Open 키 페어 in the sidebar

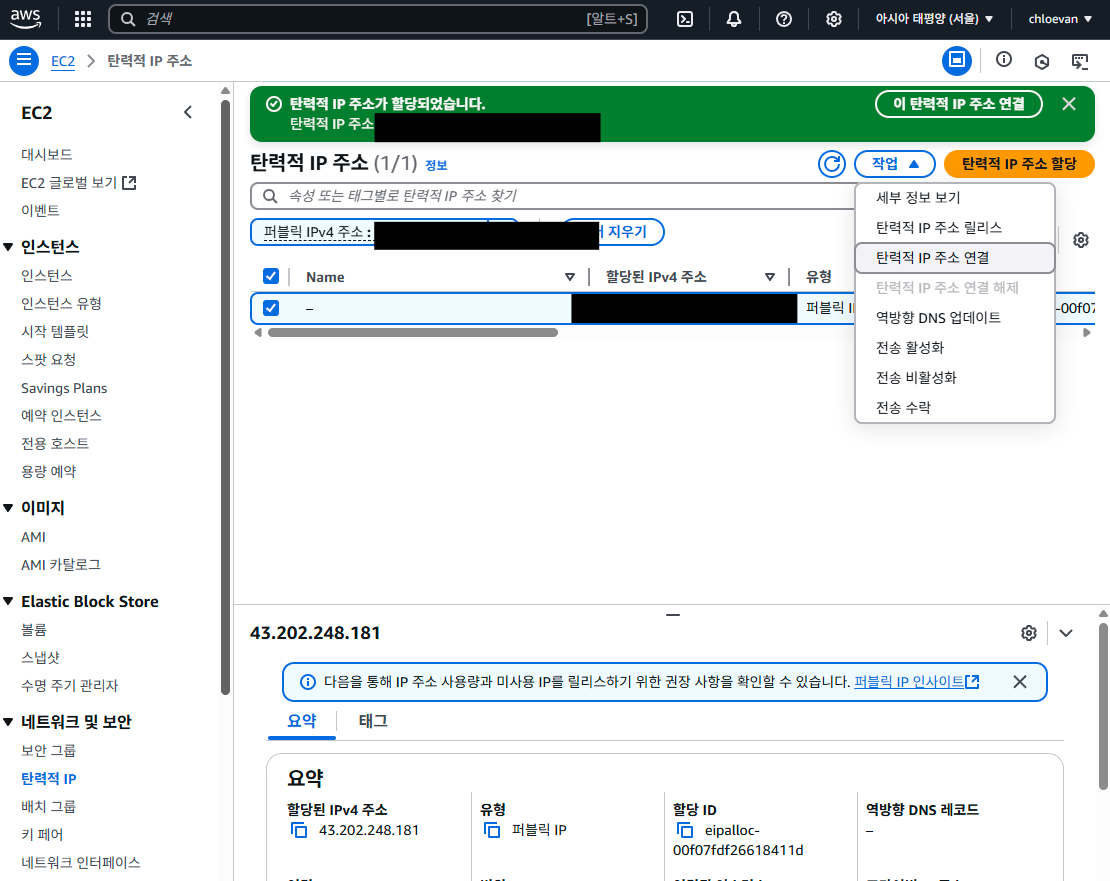(42, 834)
